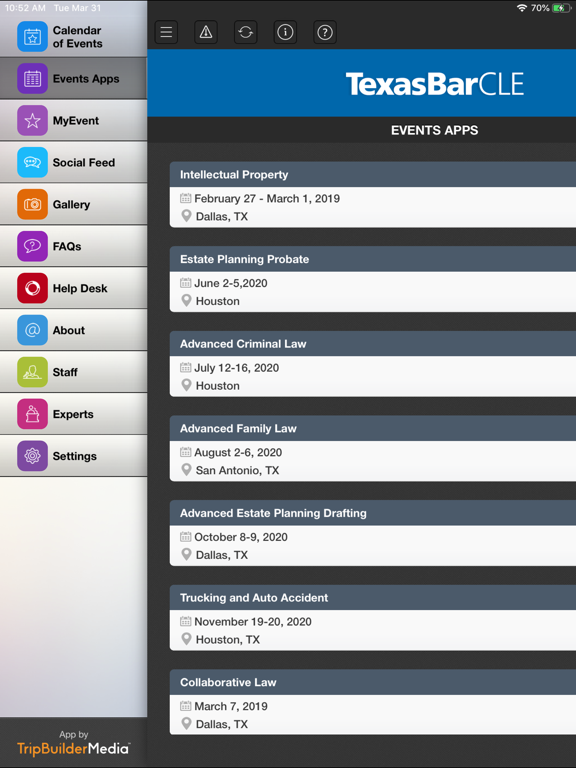Go to MyEvent menu label

(x=76, y=120)
